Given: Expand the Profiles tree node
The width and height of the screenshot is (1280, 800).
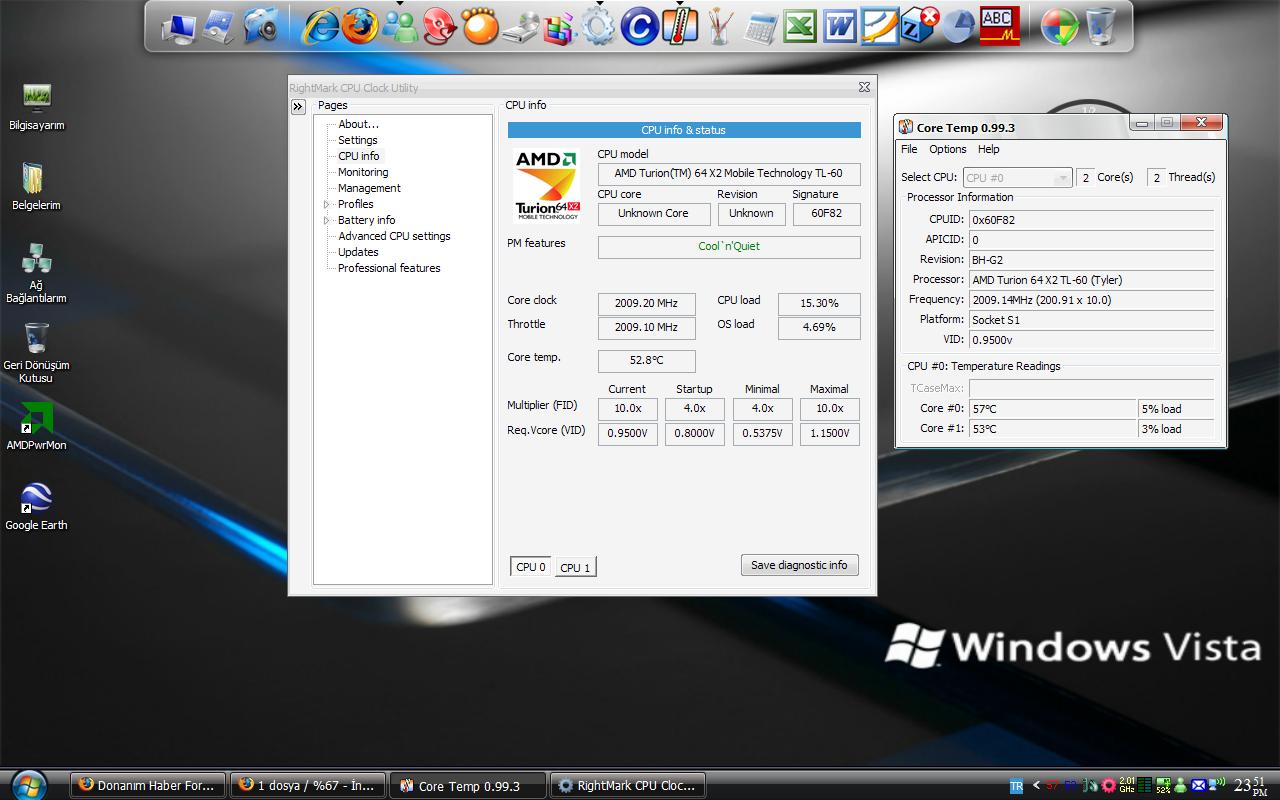Looking at the screenshot, I should click(x=326, y=204).
